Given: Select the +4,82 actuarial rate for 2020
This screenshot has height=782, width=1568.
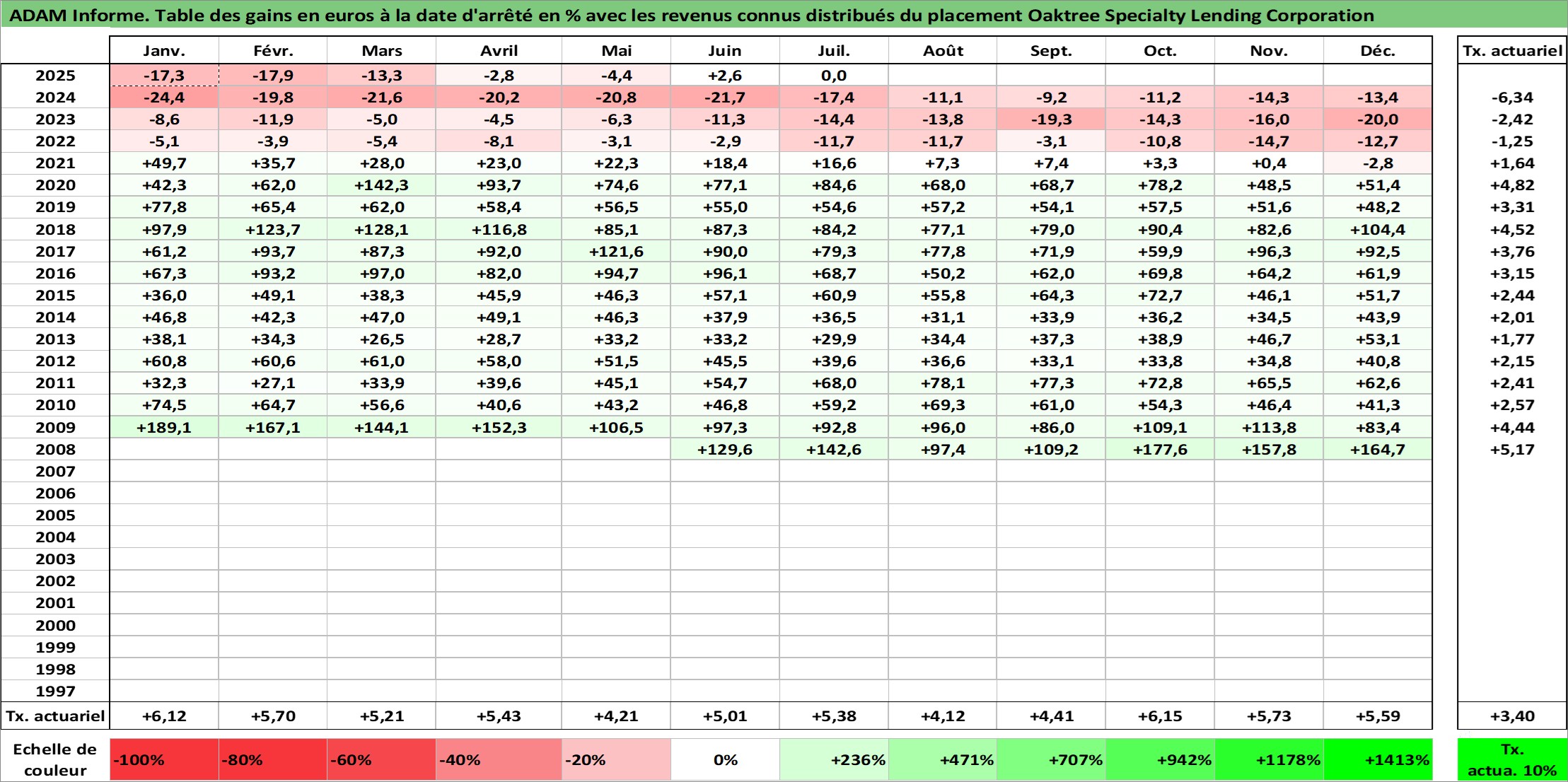Looking at the screenshot, I should coord(1512,185).
